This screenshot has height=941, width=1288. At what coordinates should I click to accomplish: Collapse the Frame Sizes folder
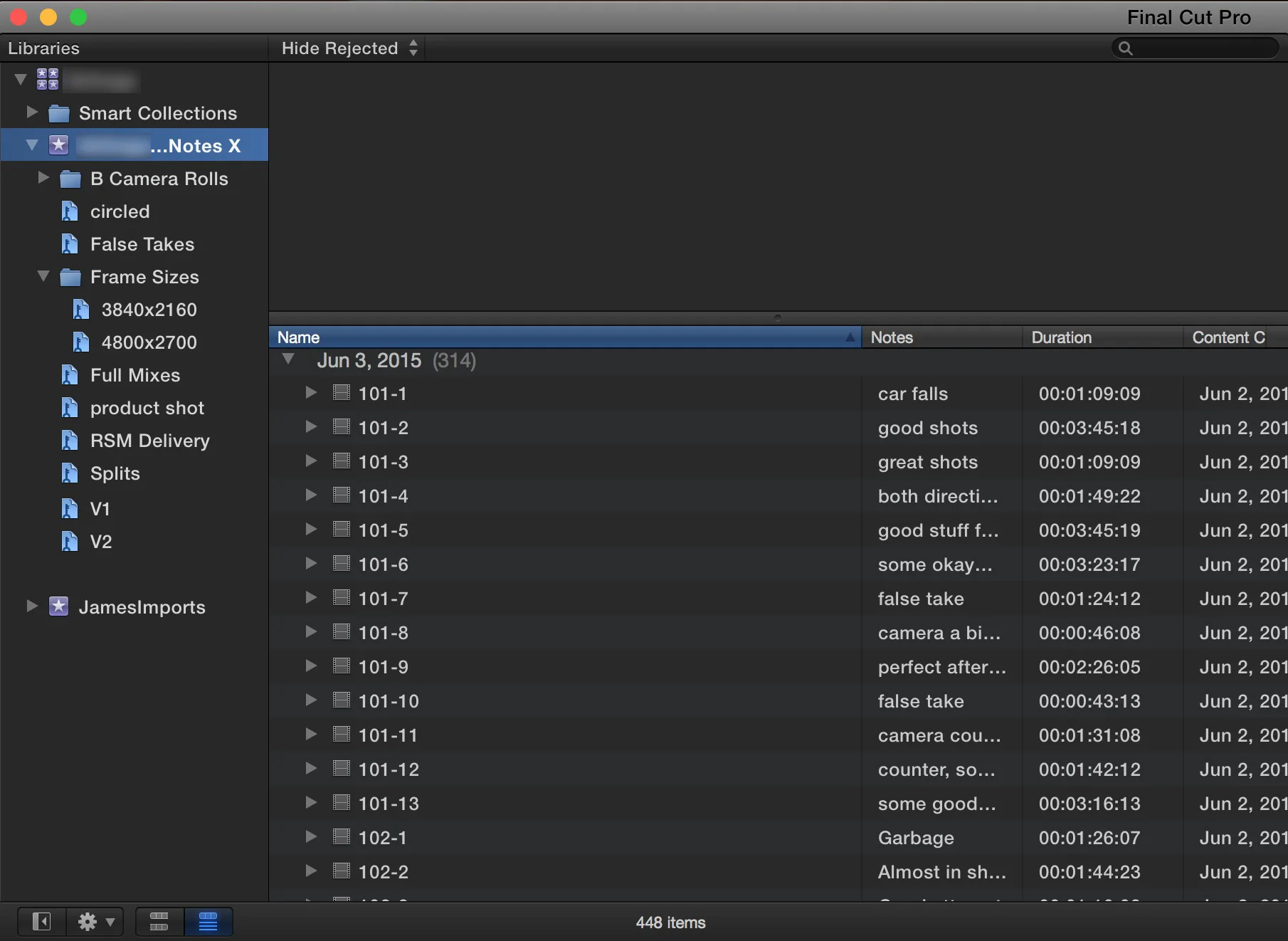[43, 275]
